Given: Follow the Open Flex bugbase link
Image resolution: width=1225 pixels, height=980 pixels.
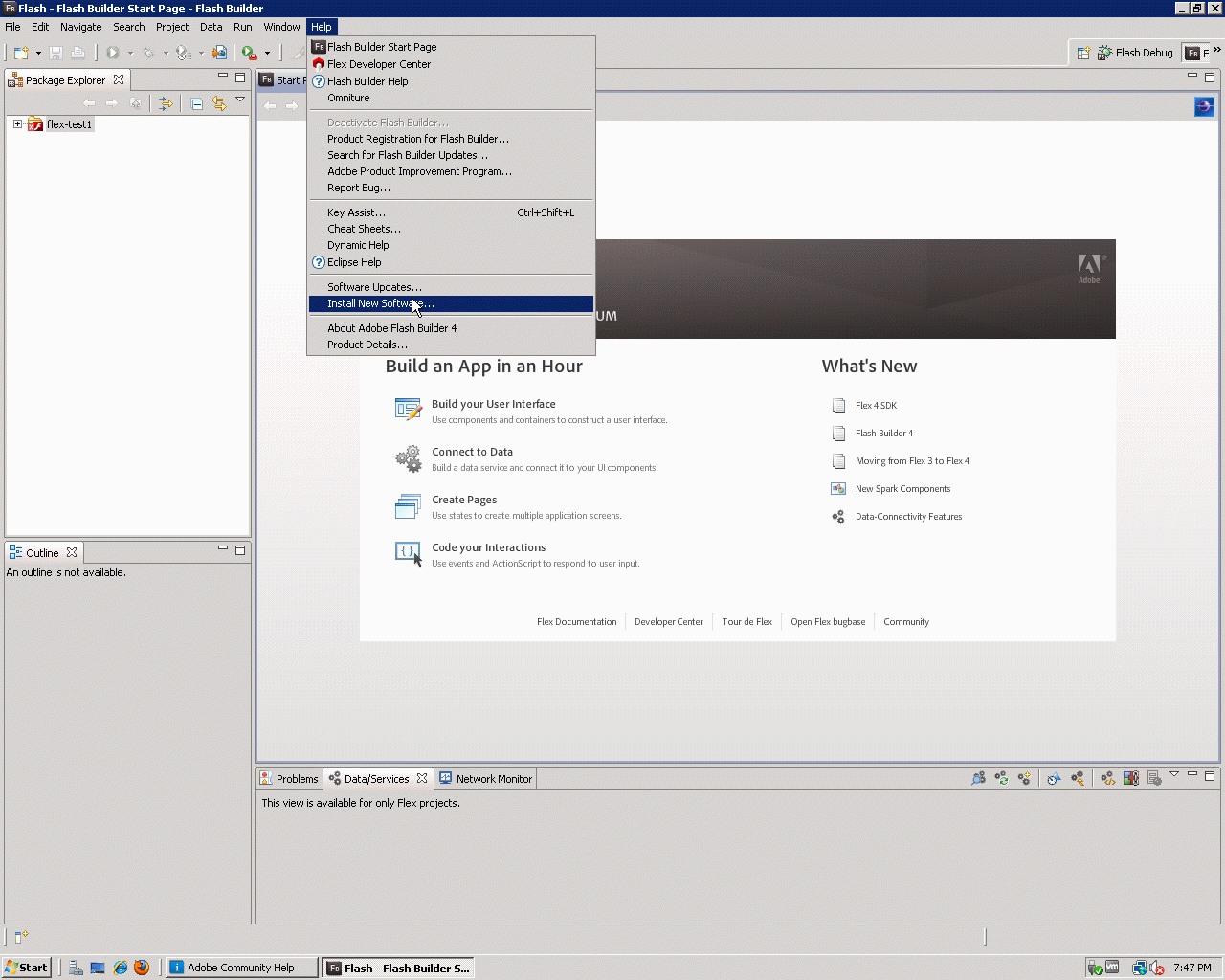Looking at the screenshot, I should coord(828,622).
